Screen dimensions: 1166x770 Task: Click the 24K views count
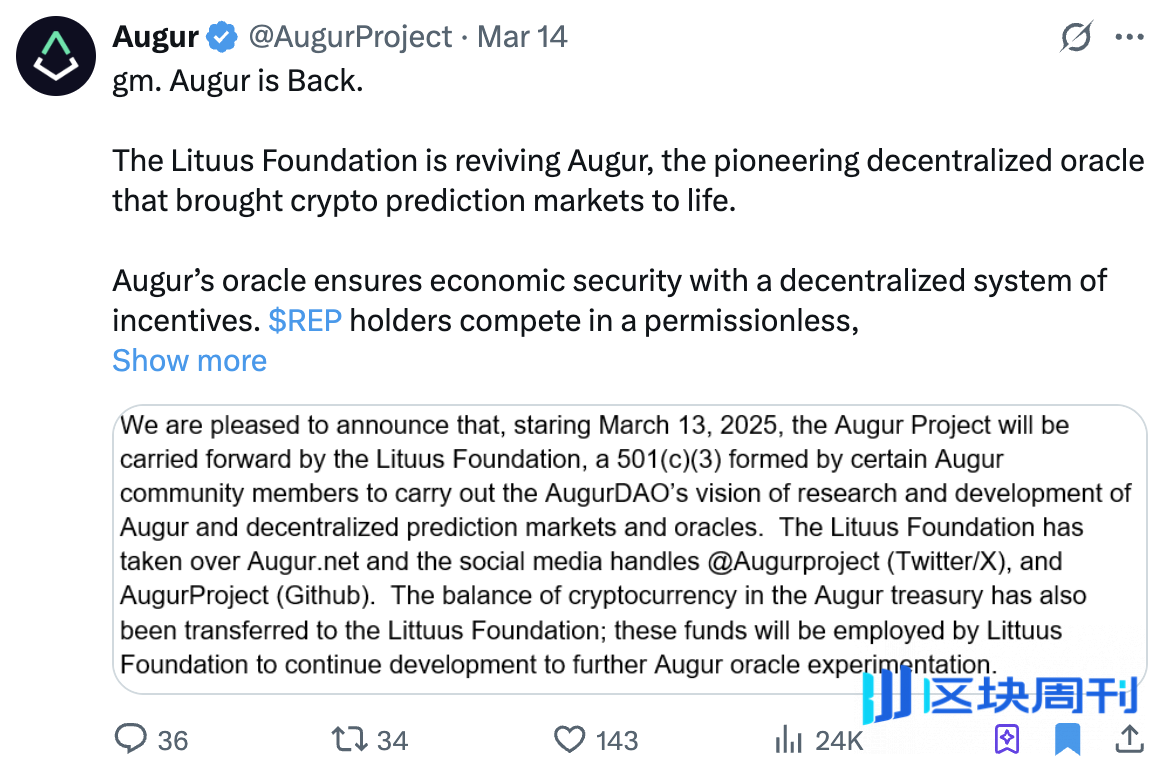click(838, 740)
